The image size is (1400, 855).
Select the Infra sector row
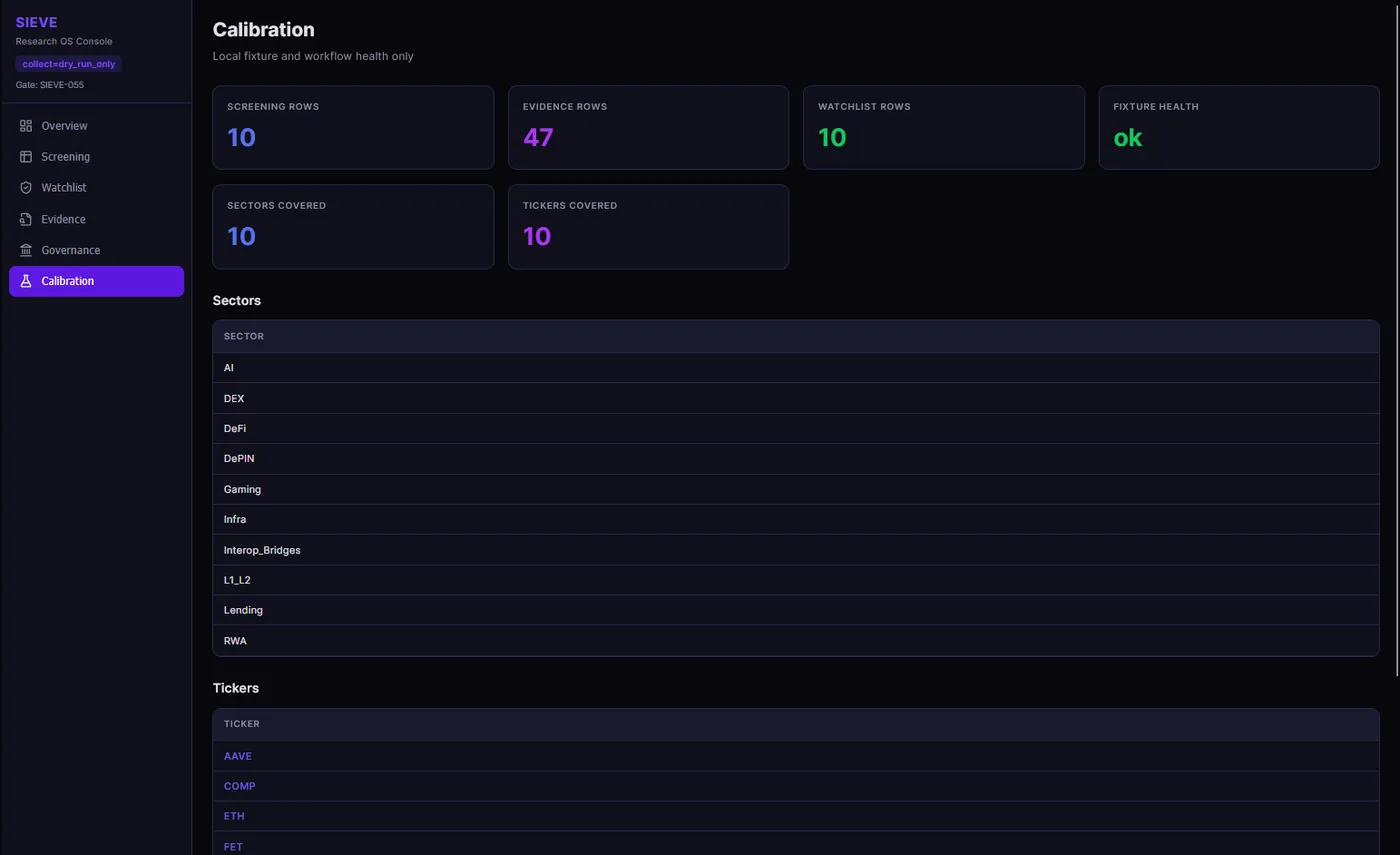796,519
